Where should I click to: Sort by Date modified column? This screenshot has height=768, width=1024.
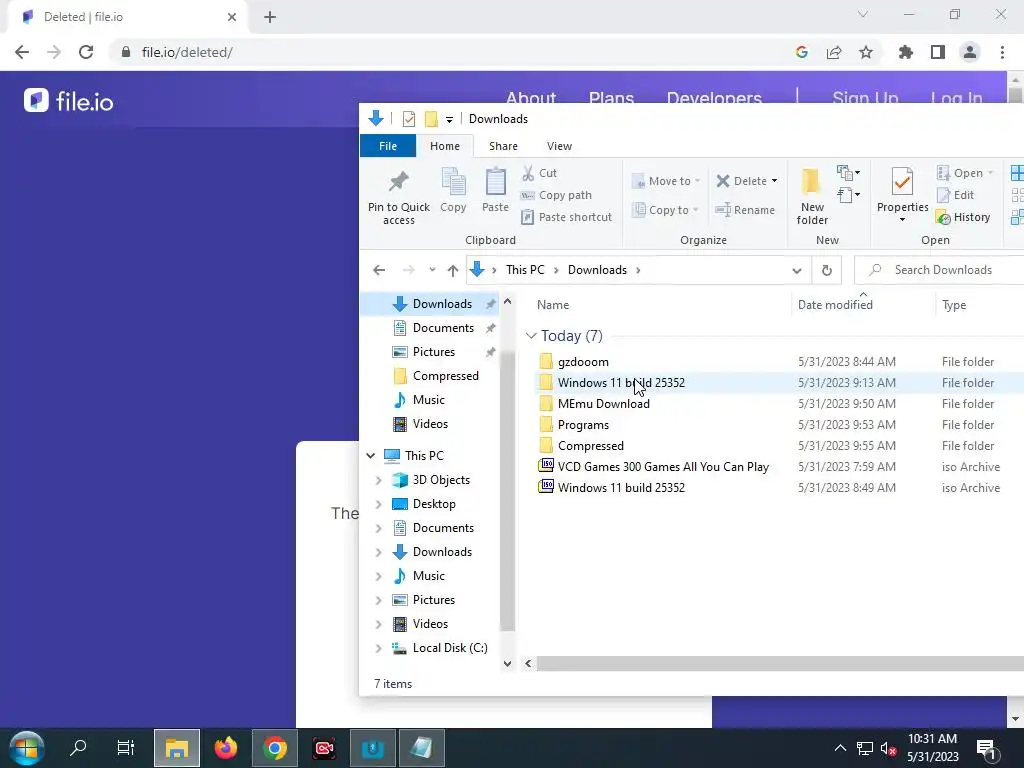point(835,305)
